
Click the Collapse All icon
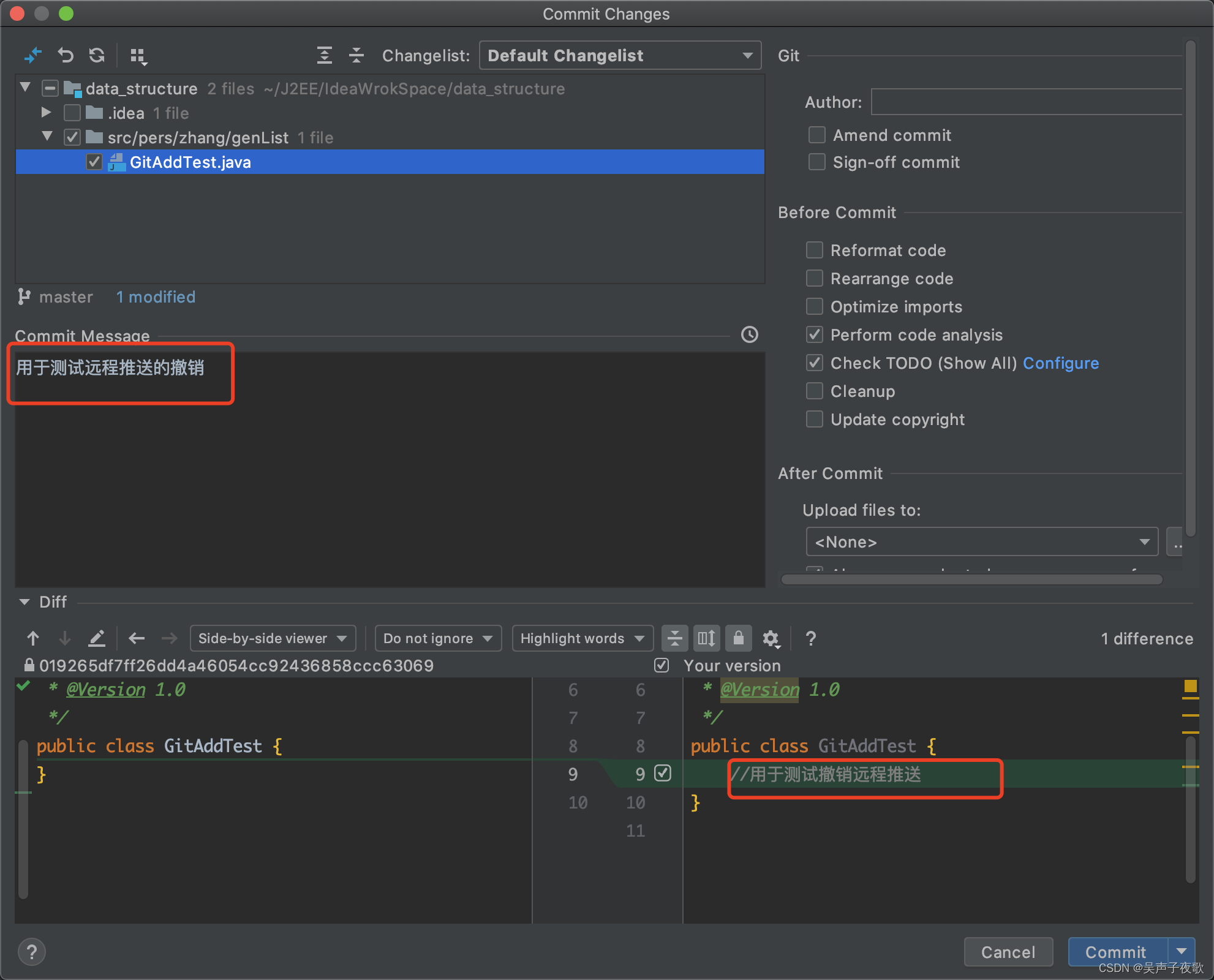(x=356, y=55)
